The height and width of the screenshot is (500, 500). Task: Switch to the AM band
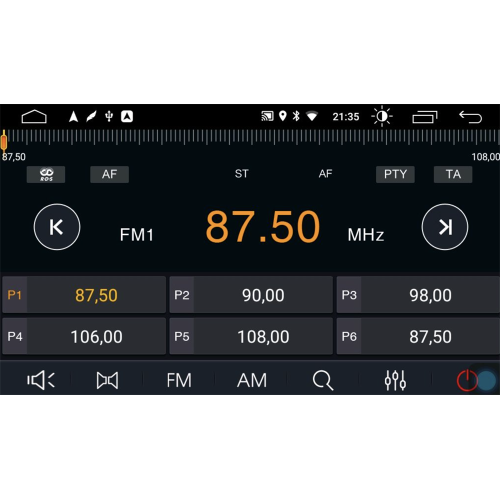(252, 380)
